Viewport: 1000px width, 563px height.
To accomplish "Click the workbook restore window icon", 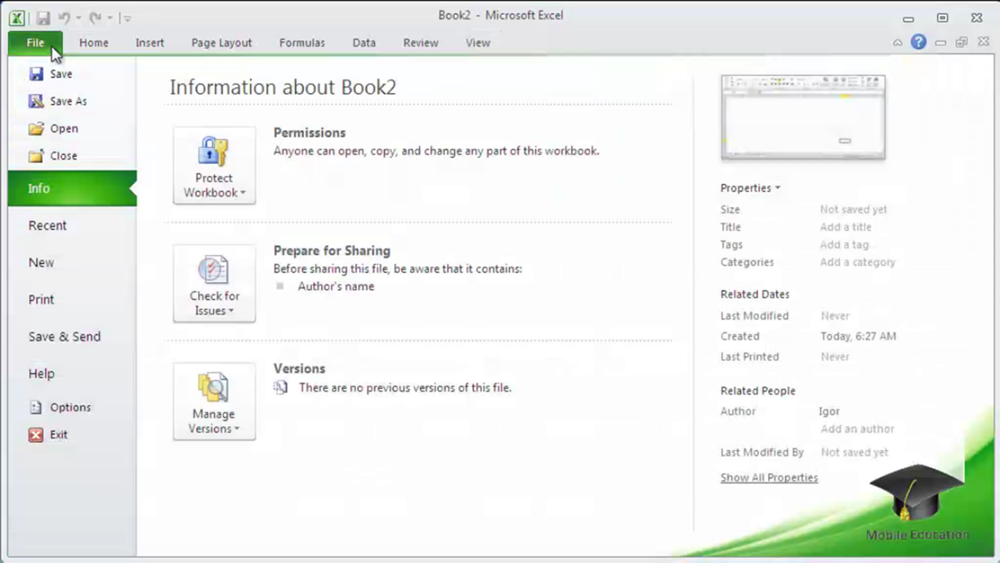I will coord(962,43).
